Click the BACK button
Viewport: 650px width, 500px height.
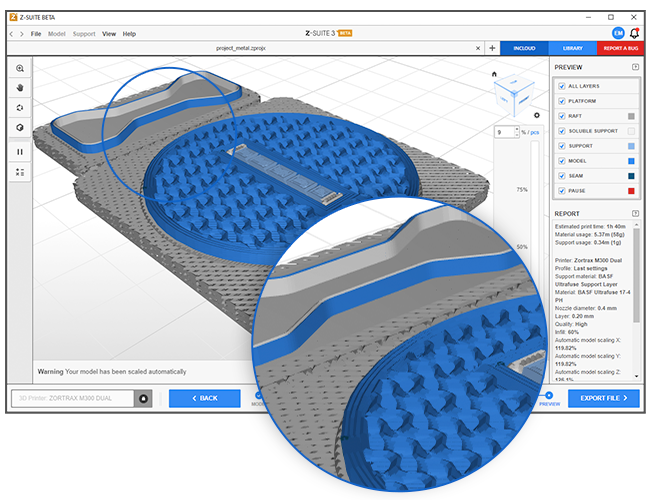pos(204,398)
